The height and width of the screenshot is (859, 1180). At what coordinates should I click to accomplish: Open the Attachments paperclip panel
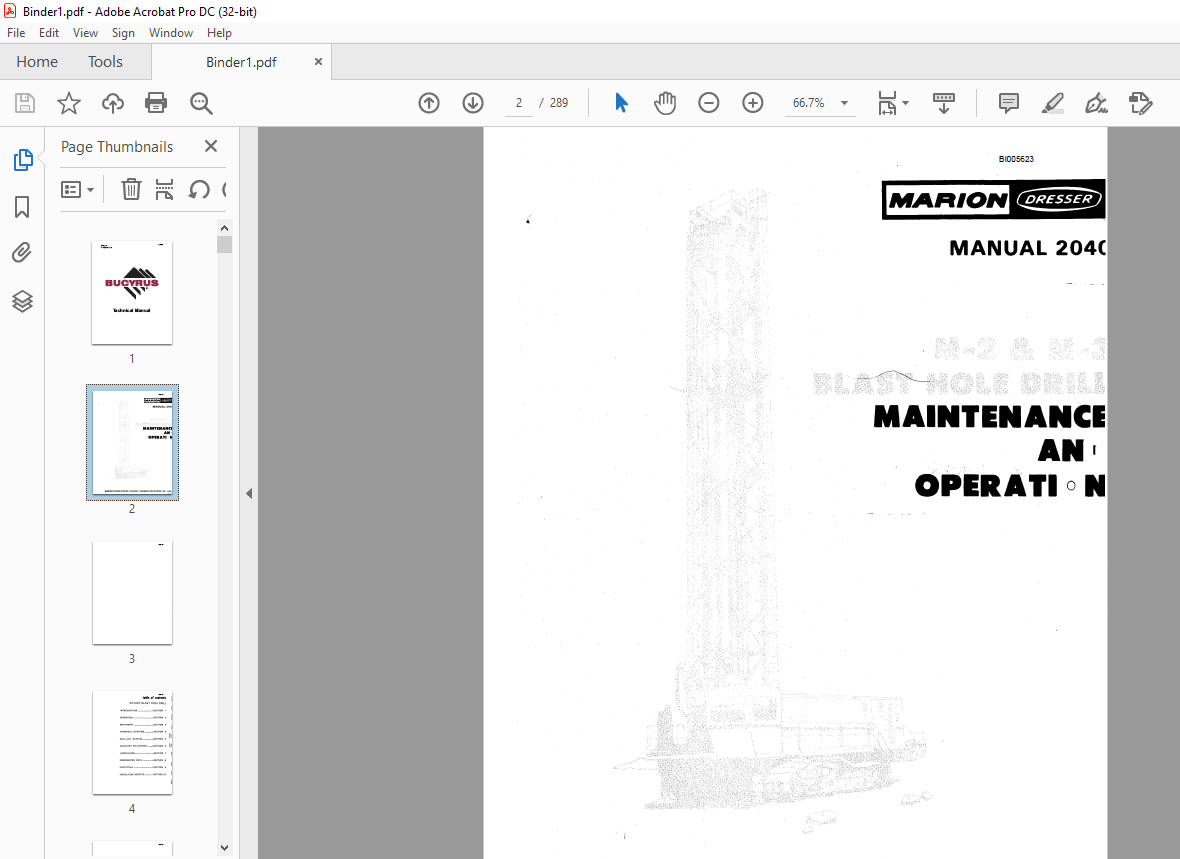(x=22, y=253)
